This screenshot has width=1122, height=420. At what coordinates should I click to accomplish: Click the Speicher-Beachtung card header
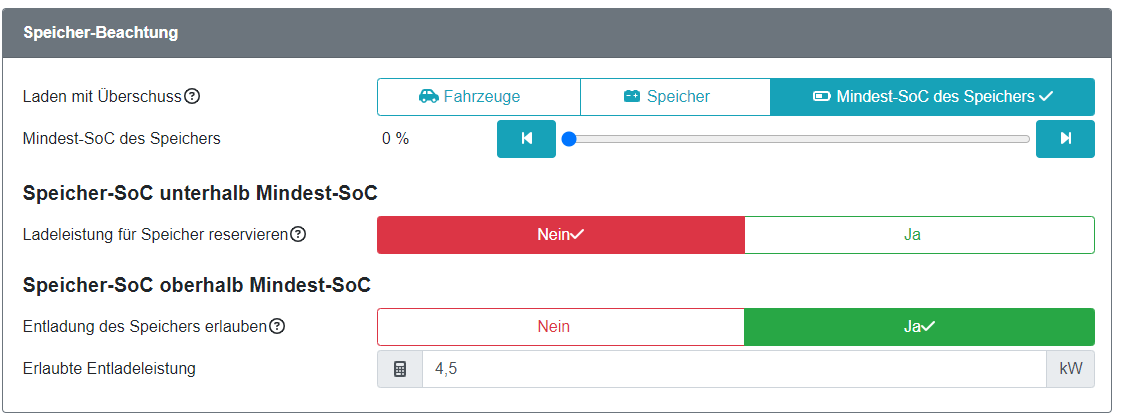(561, 33)
